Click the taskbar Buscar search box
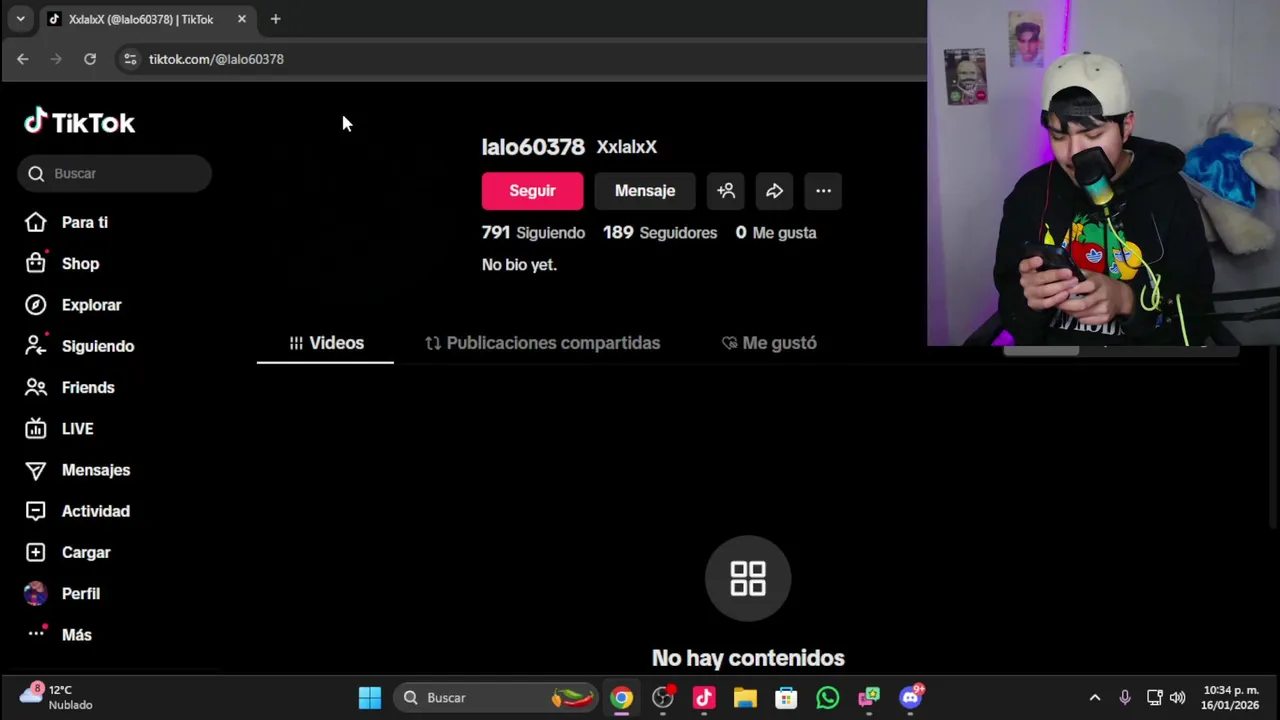The width and height of the screenshot is (1280, 720). pyautogui.click(x=496, y=698)
